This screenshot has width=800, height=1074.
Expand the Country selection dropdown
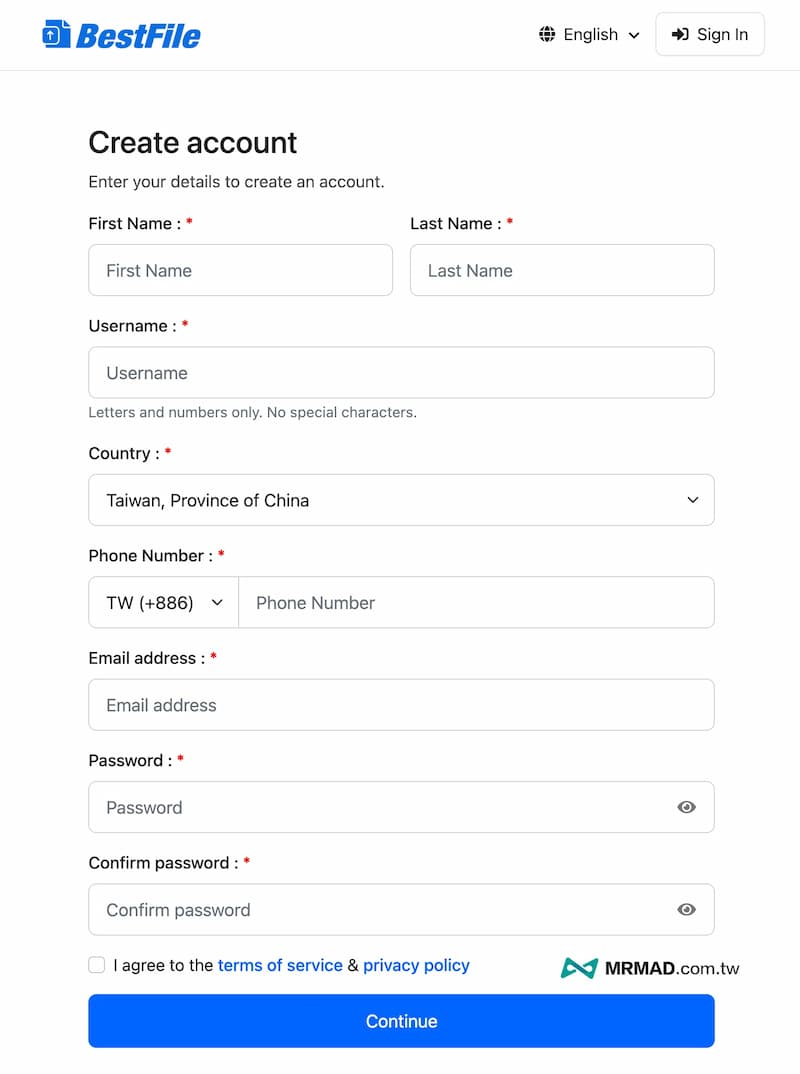pos(401,500)
